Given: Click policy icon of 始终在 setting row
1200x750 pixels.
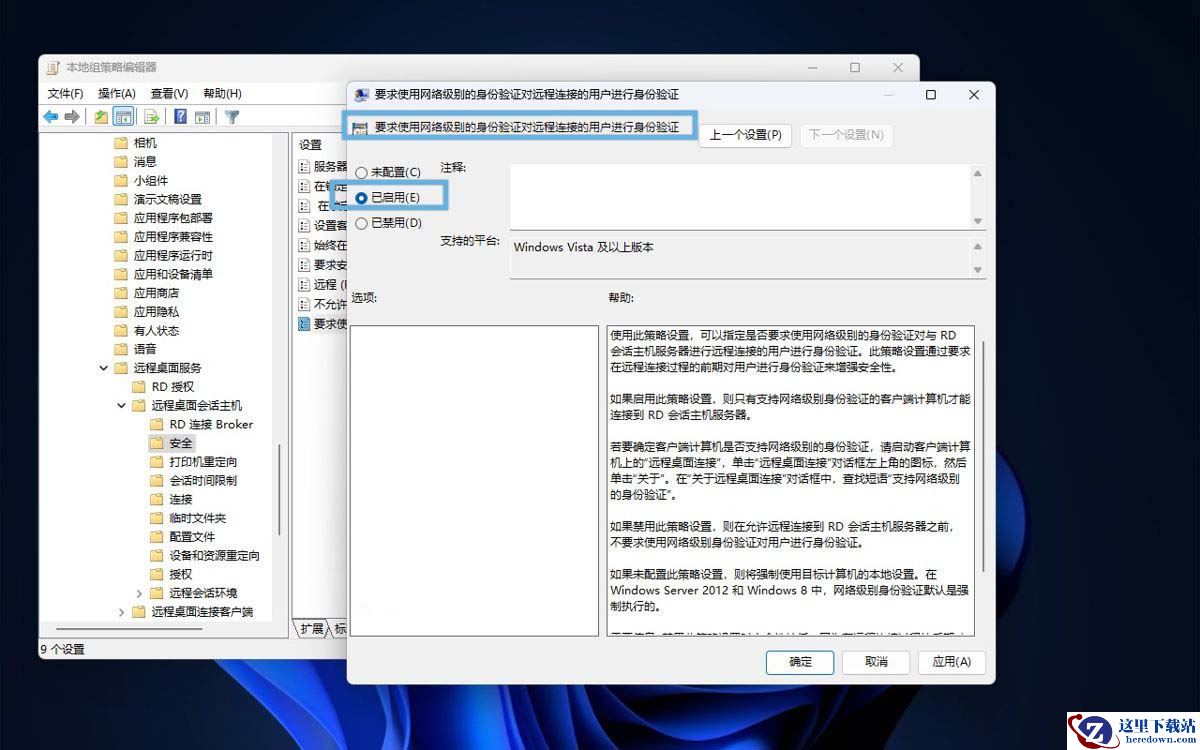Looking at the screenshot, I should click(305, 245).
